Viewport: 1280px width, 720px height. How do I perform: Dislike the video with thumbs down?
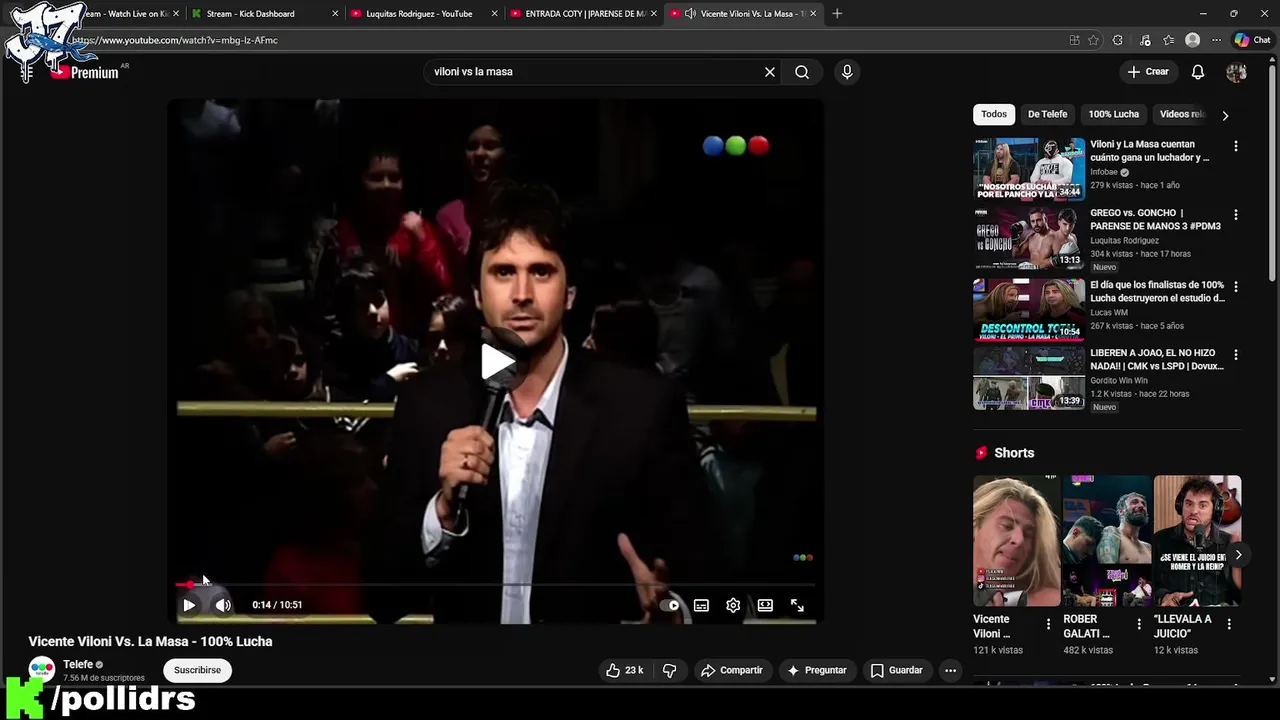pos(670,670)
